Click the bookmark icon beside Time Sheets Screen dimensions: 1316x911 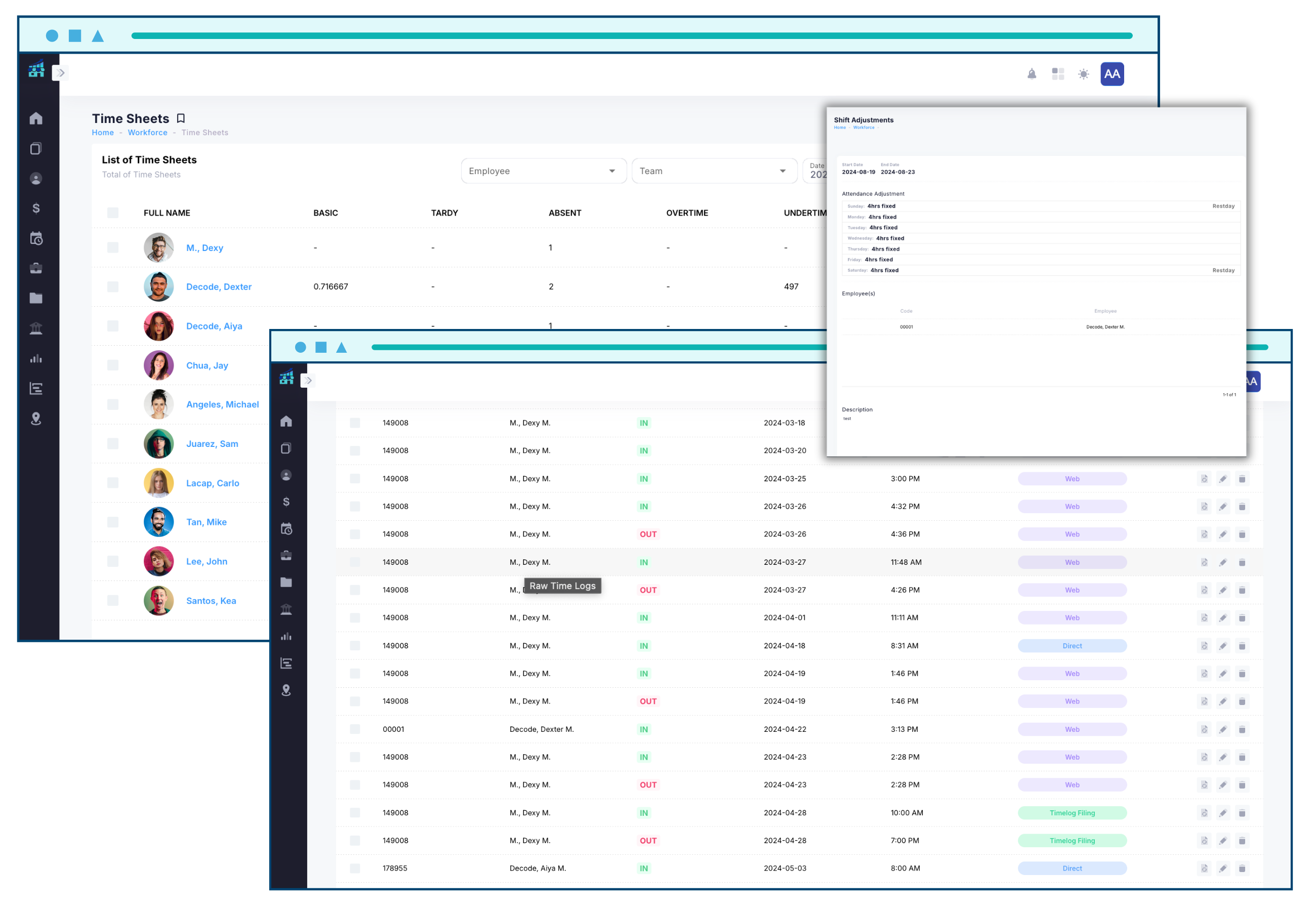(x=181, y=118)
